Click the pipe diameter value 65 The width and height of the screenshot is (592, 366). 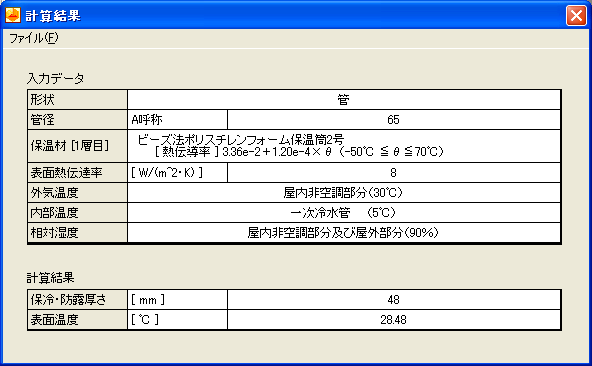tap(394, 120)
